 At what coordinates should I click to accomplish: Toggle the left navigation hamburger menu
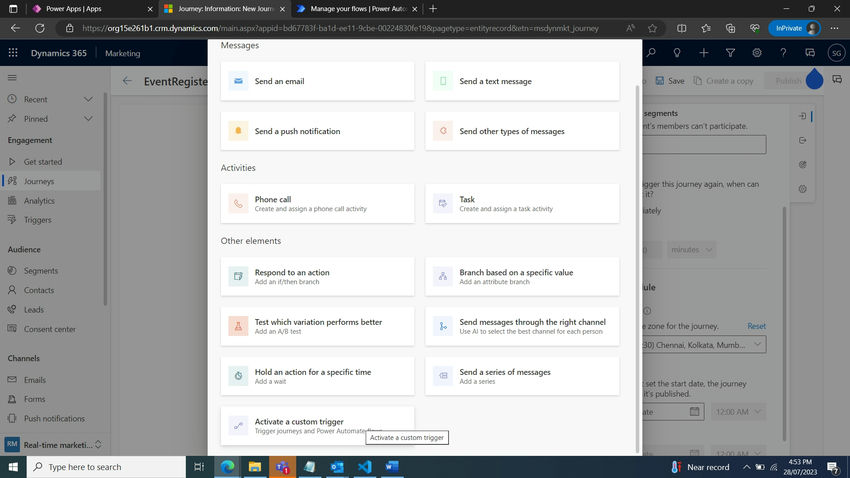pyautogui.click(x=12, y=78)
